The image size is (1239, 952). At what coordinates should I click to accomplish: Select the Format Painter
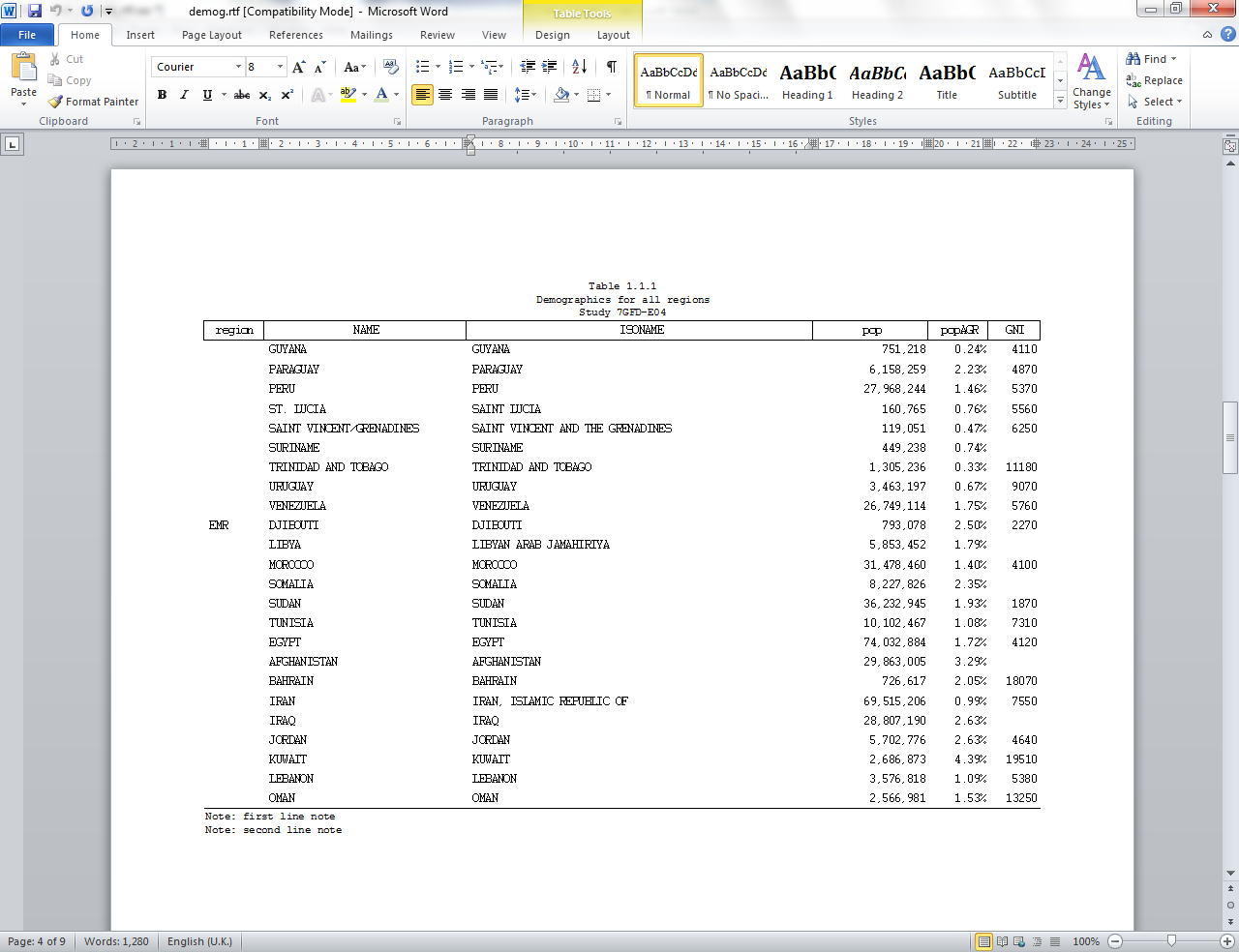[x=93, y=101]
